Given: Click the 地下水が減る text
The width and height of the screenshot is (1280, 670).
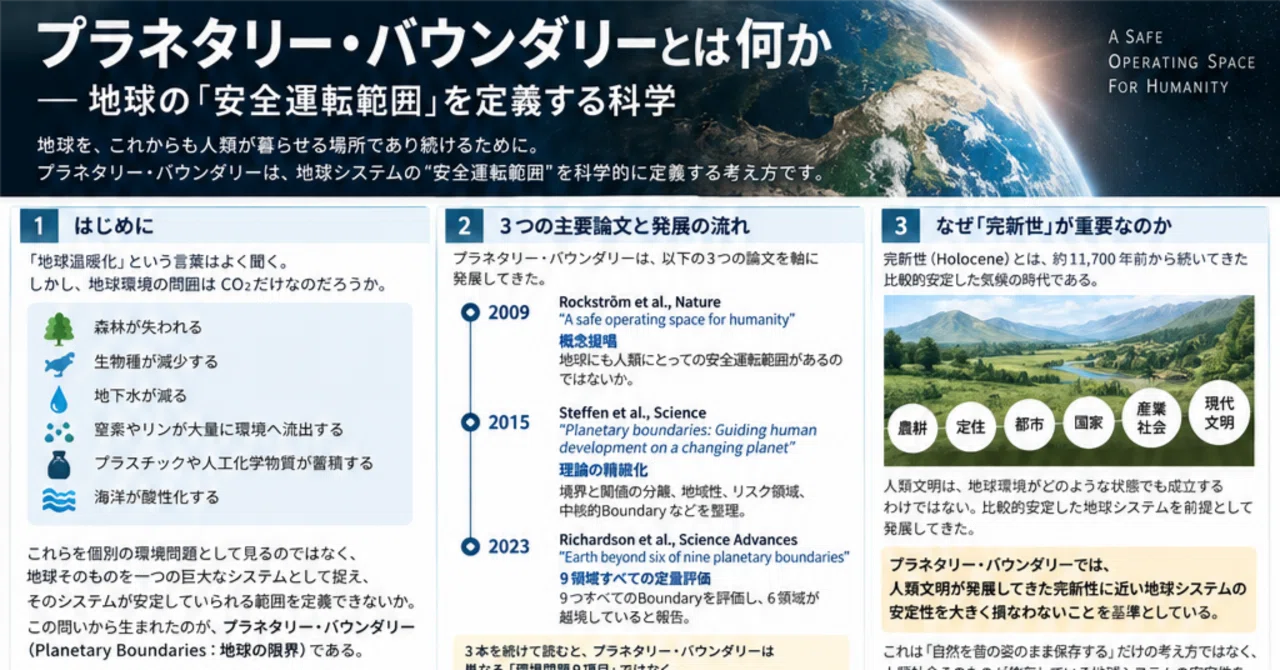Looking at the screenshot, I should [x=140, y=396].
